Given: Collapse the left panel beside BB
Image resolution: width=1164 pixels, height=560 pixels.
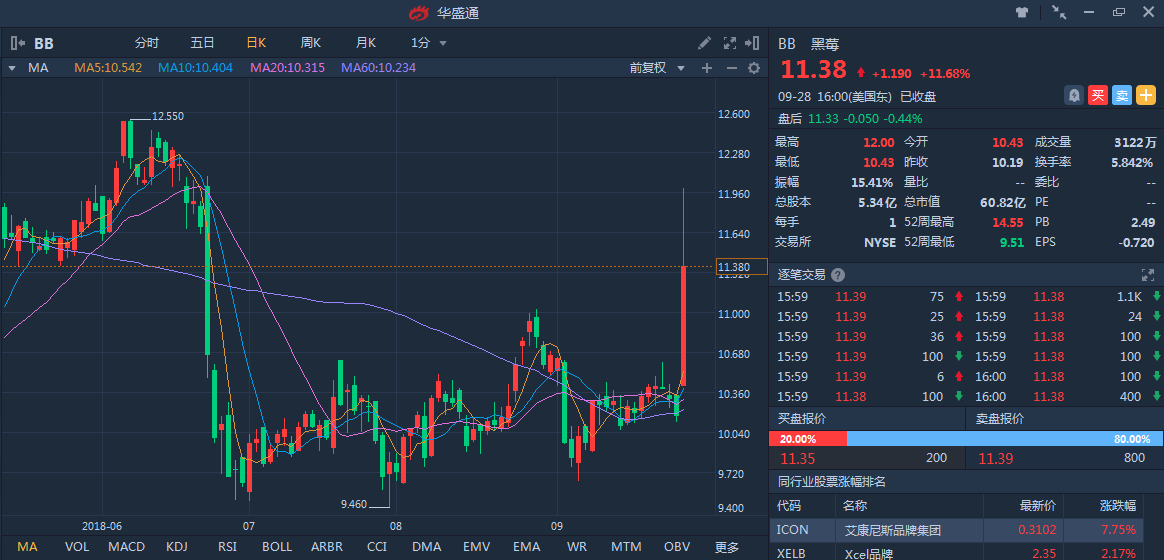Looking at the screenshot, I should [18, 43].
